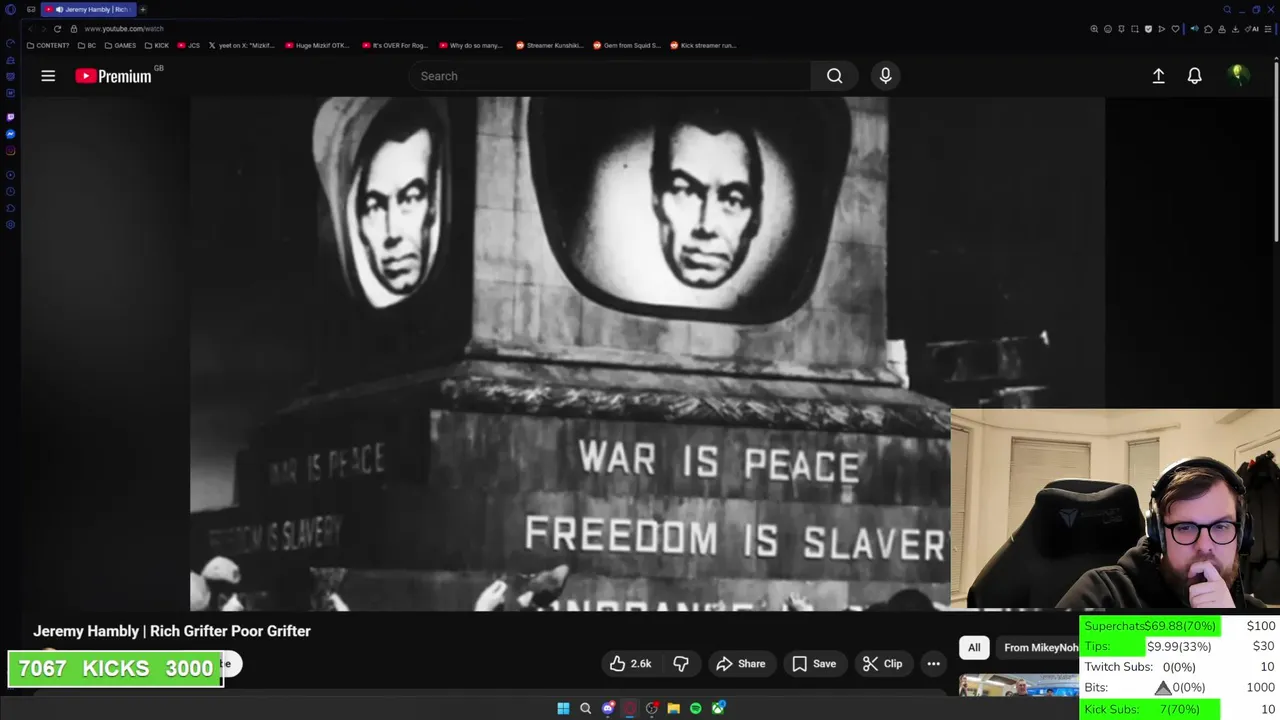Open Kick streamer run bookmark
Image resolution: width=1280 pixels, height=720 pixels.
coord(703,45)
